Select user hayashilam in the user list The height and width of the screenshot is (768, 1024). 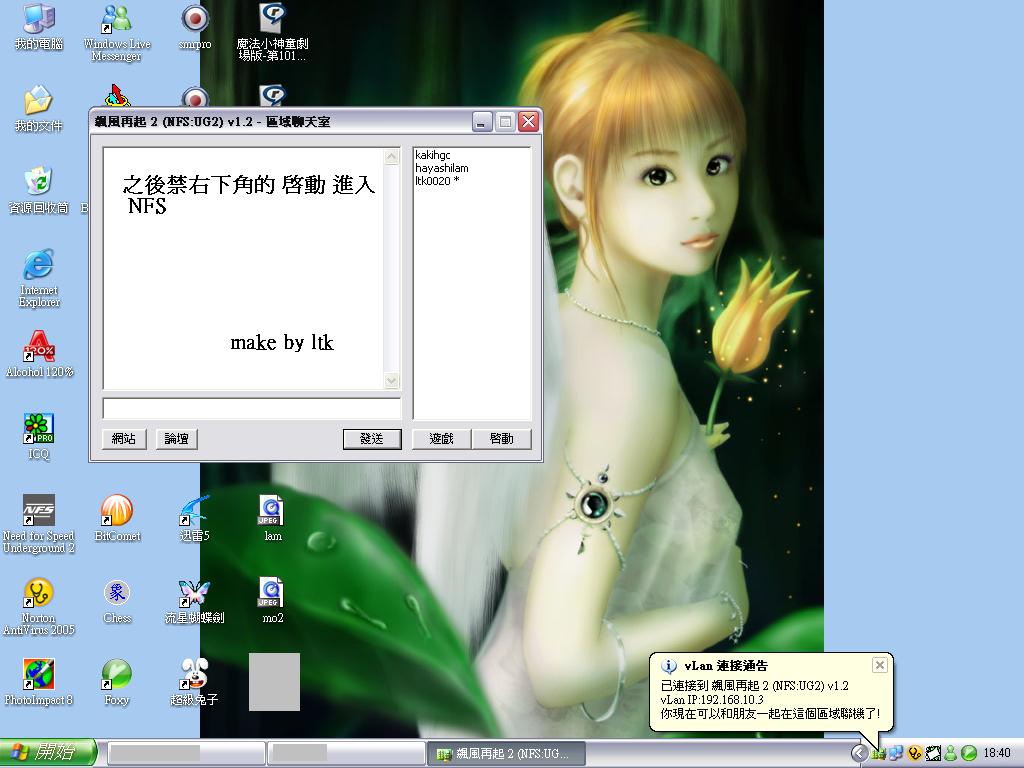[x=442, y=168]
